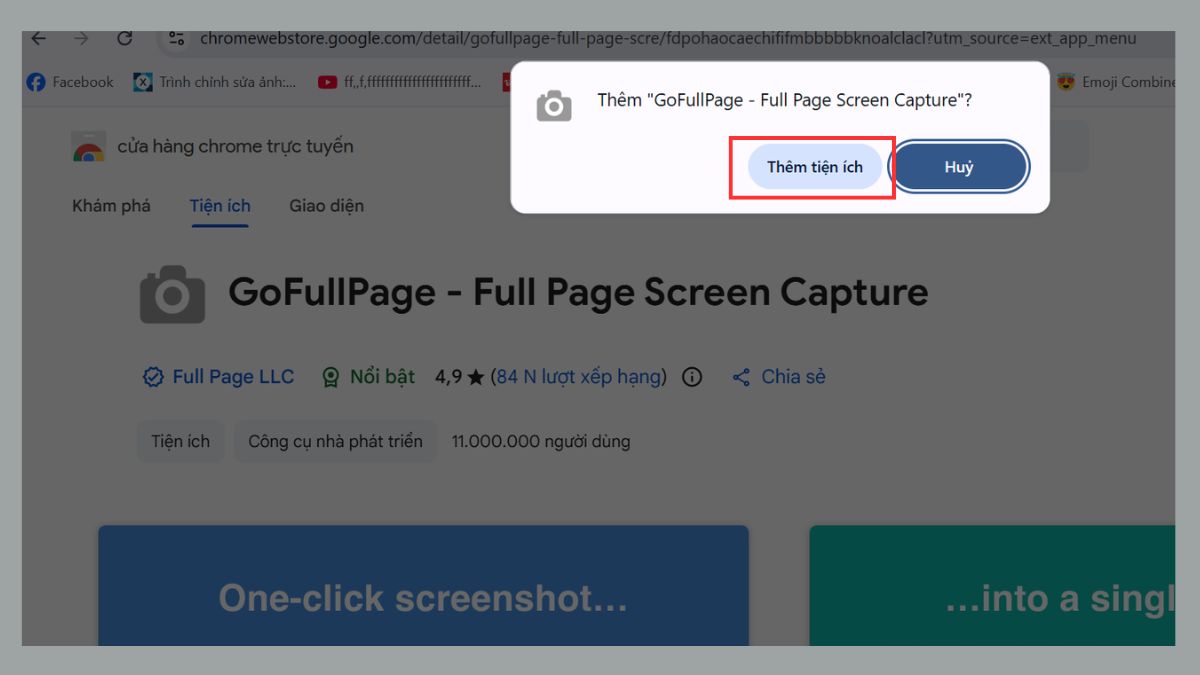Open the Trình chỉnh sửa ảnh bookmark
Screen dimensions: 1200x675
point(215,82)
